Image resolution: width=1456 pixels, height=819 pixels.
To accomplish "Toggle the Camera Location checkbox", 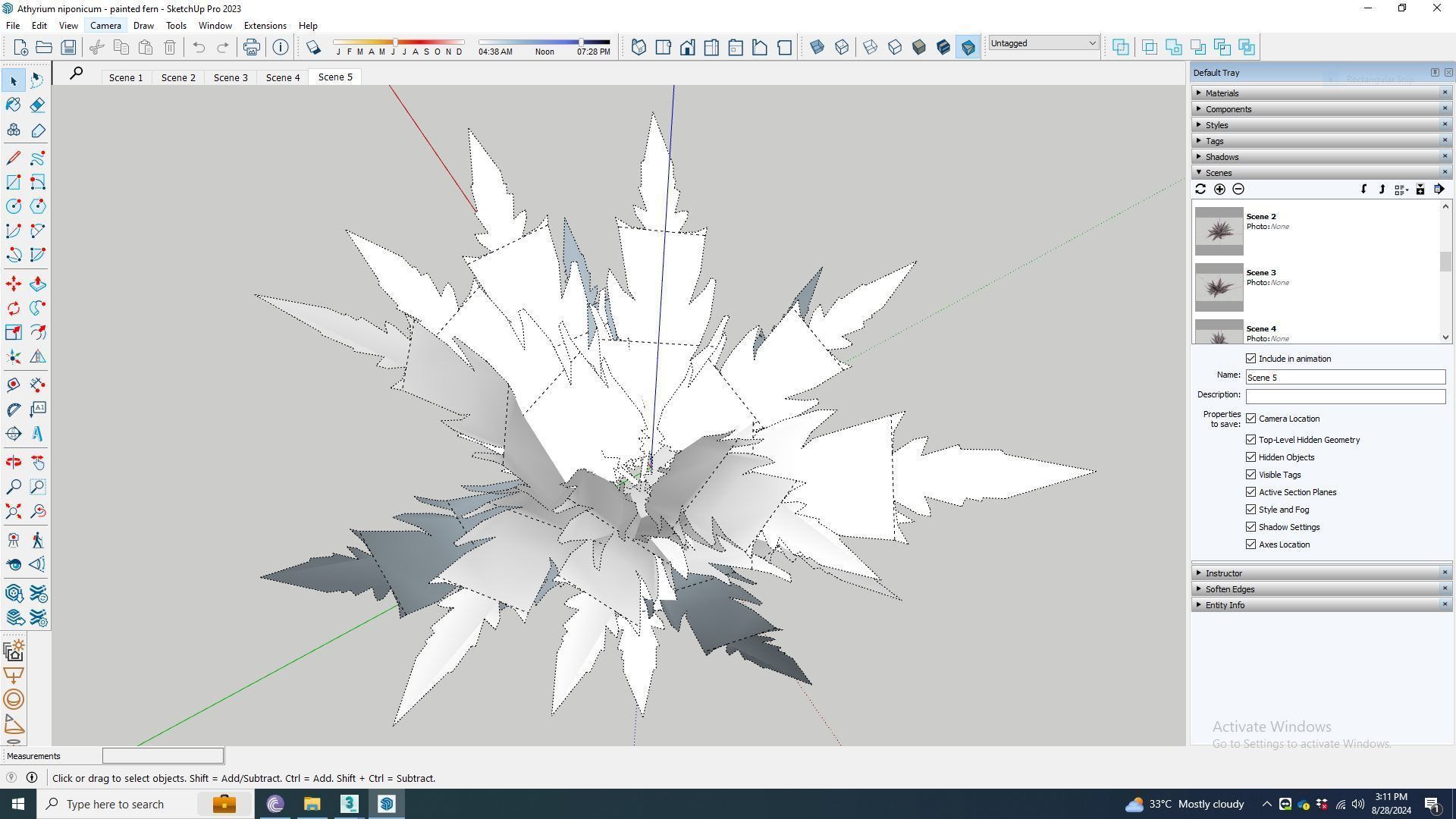I will [1251, 419].
